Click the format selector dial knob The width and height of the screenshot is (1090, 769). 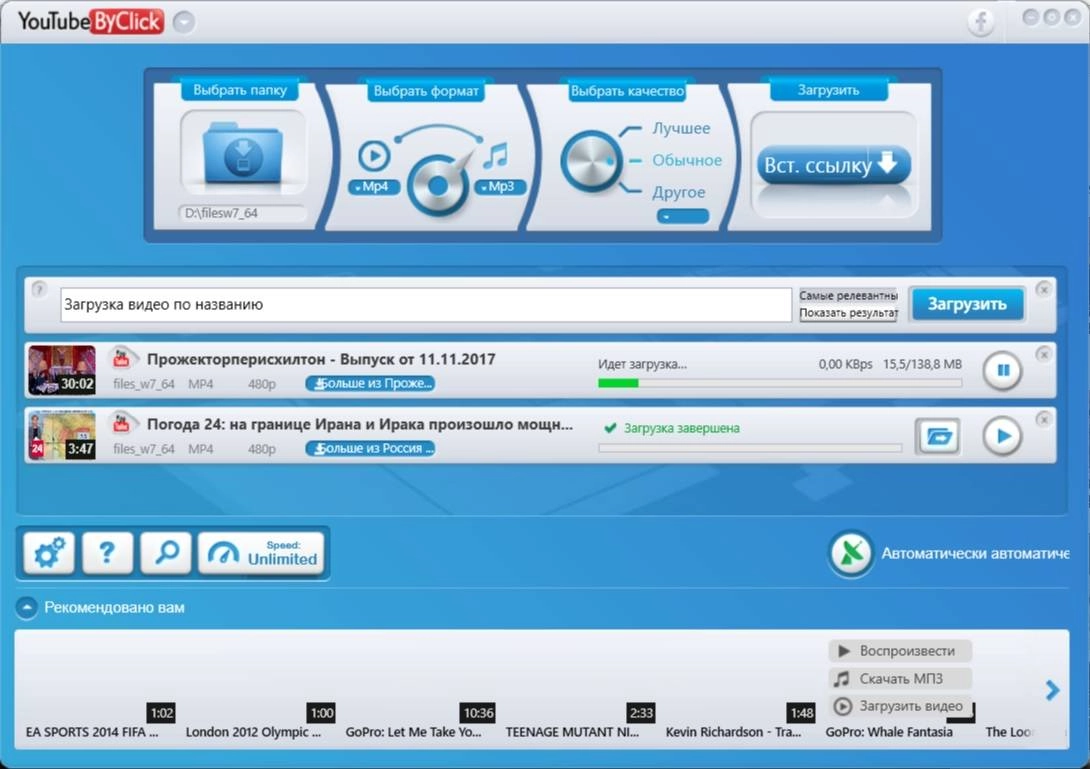point(437,185)
